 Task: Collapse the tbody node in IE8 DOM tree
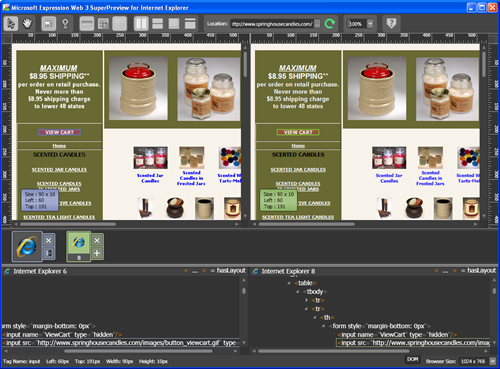pyautogui.click(x=298, y=292)
